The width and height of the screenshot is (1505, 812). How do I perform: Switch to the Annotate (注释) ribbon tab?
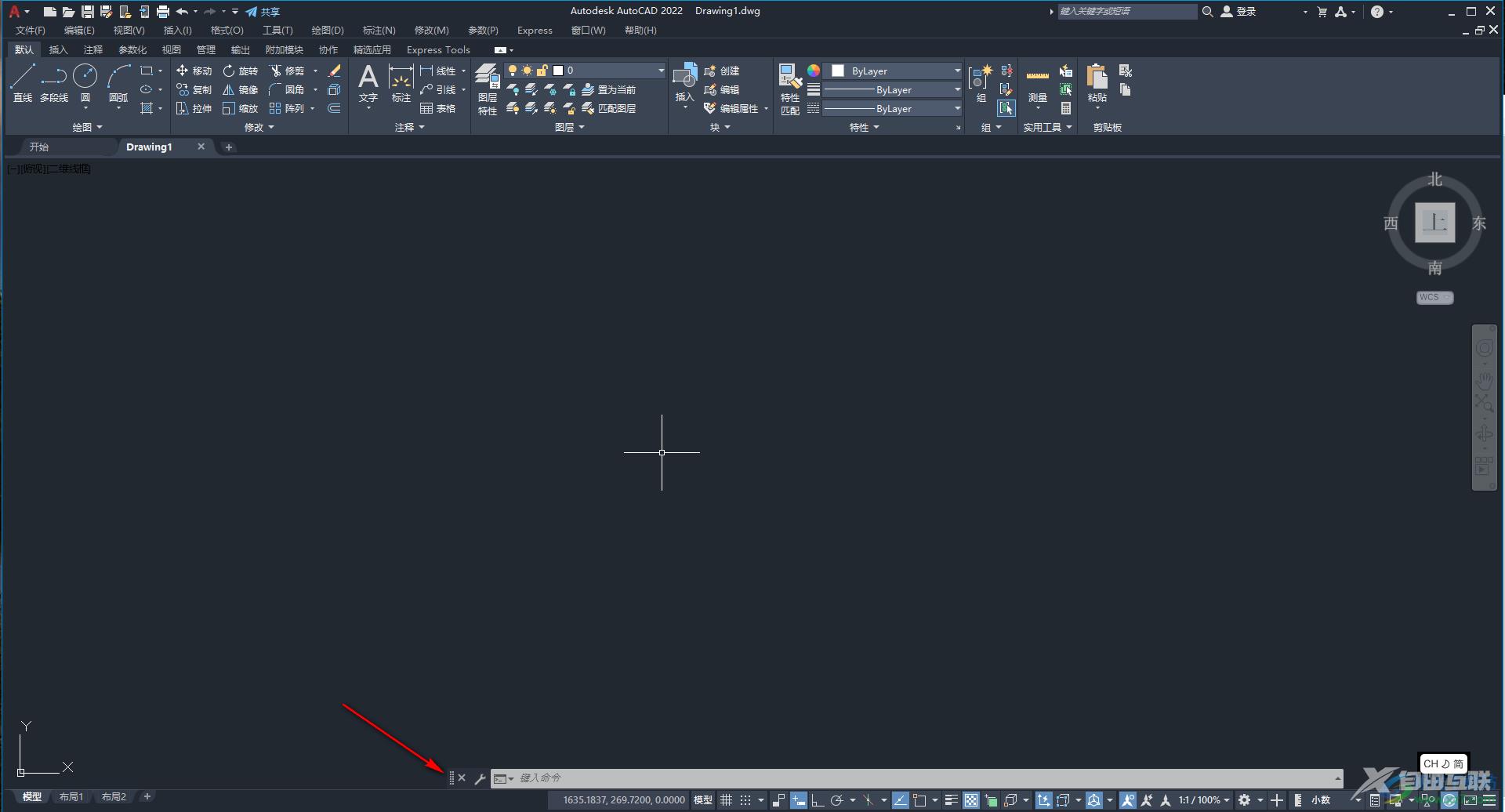click(93, 49)
